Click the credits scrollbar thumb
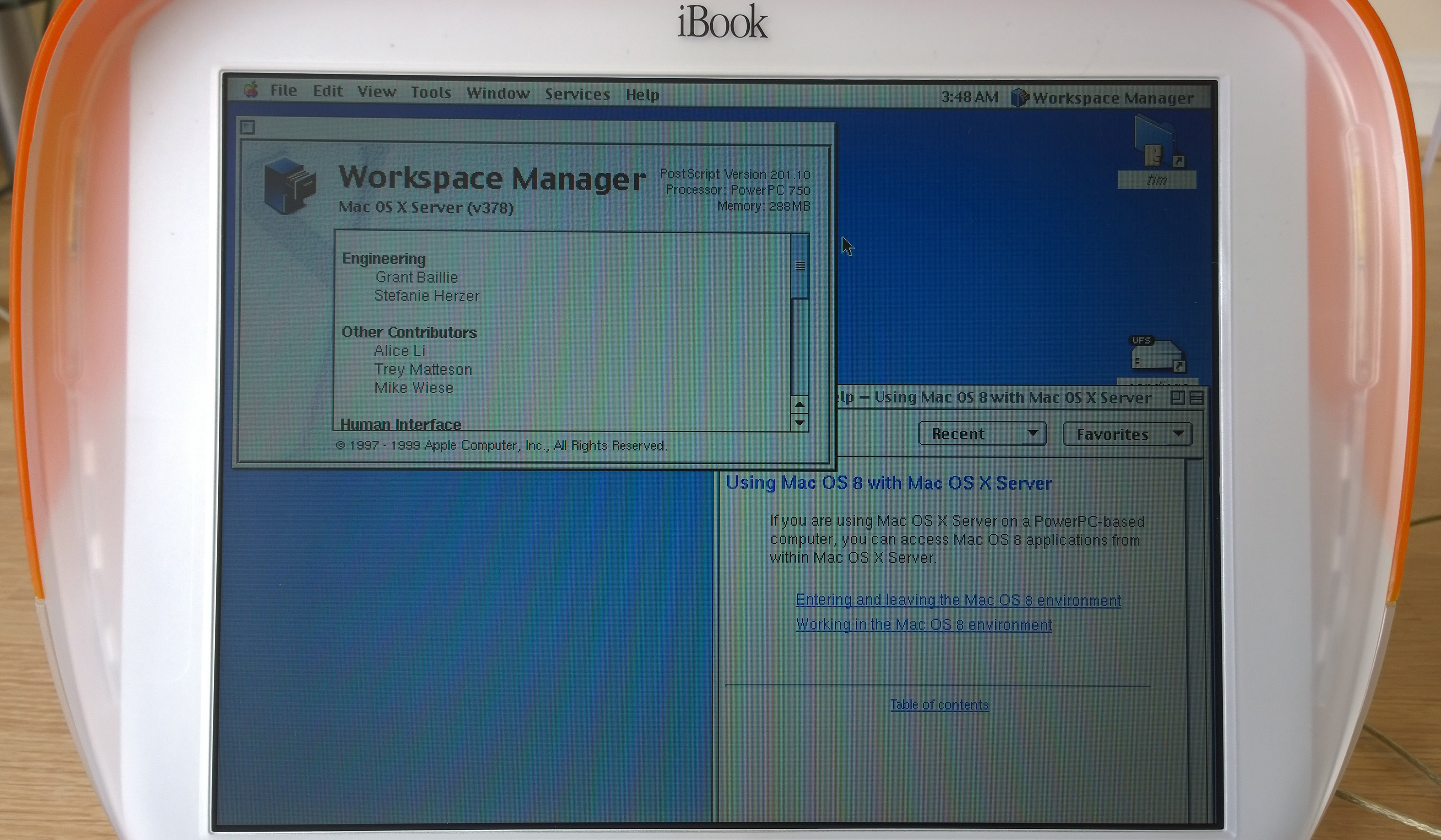 [800, 266]
